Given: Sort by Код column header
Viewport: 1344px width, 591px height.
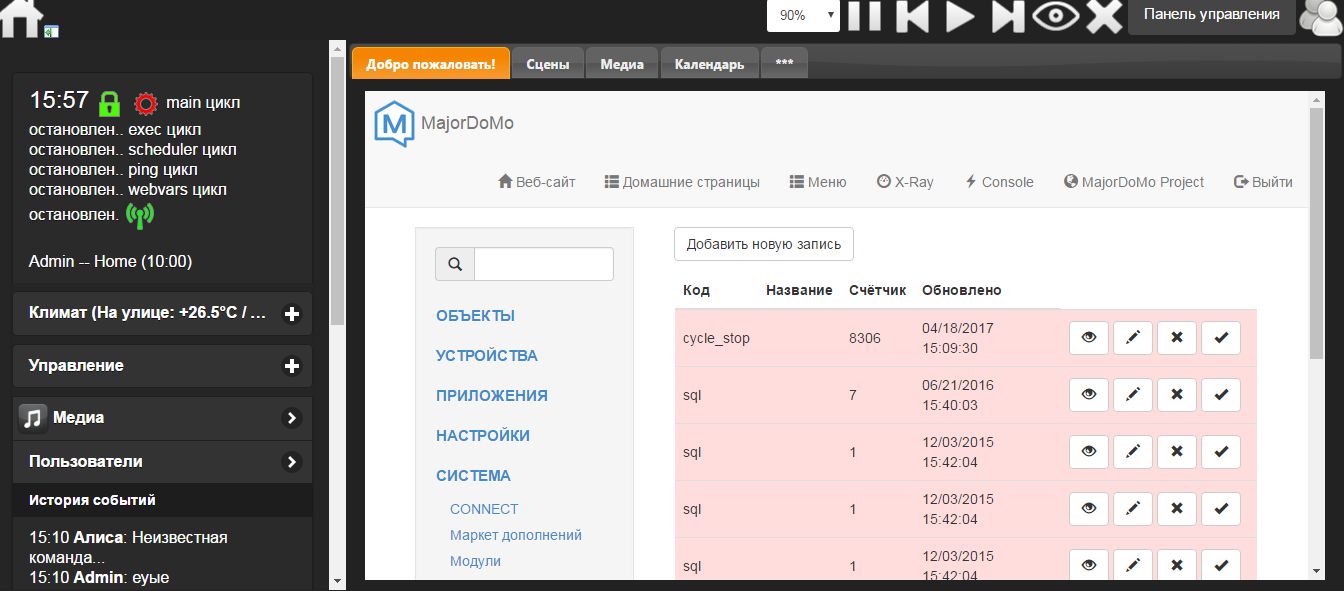Looking at the screenshot, I should point(696,290).
